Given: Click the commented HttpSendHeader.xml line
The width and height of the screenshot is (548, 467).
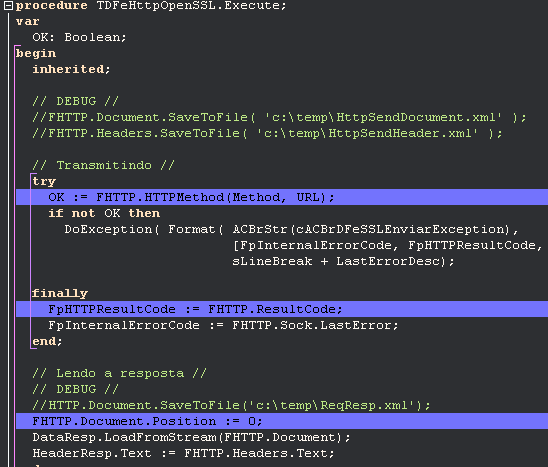Looking at the screenshot, I should tap(267, 133).
